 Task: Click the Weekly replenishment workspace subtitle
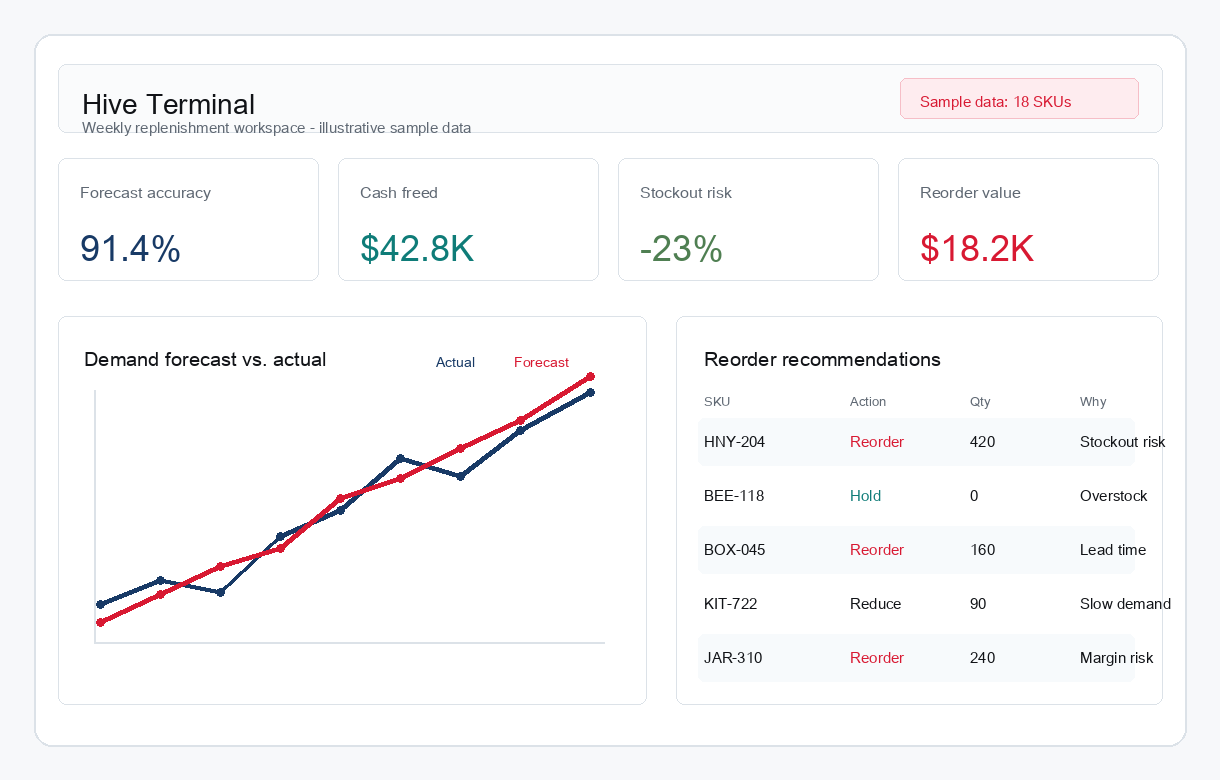[x=276, y=128]
